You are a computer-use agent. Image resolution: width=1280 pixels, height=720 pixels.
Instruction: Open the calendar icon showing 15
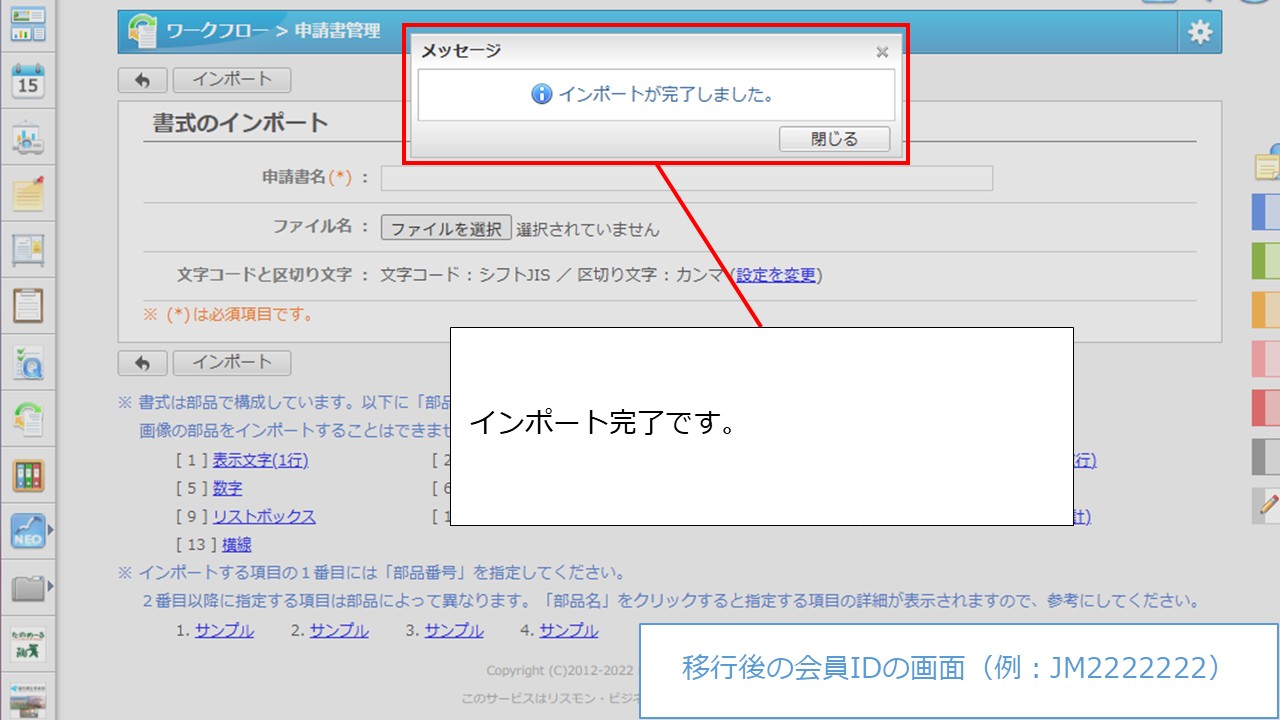(28, 82)
